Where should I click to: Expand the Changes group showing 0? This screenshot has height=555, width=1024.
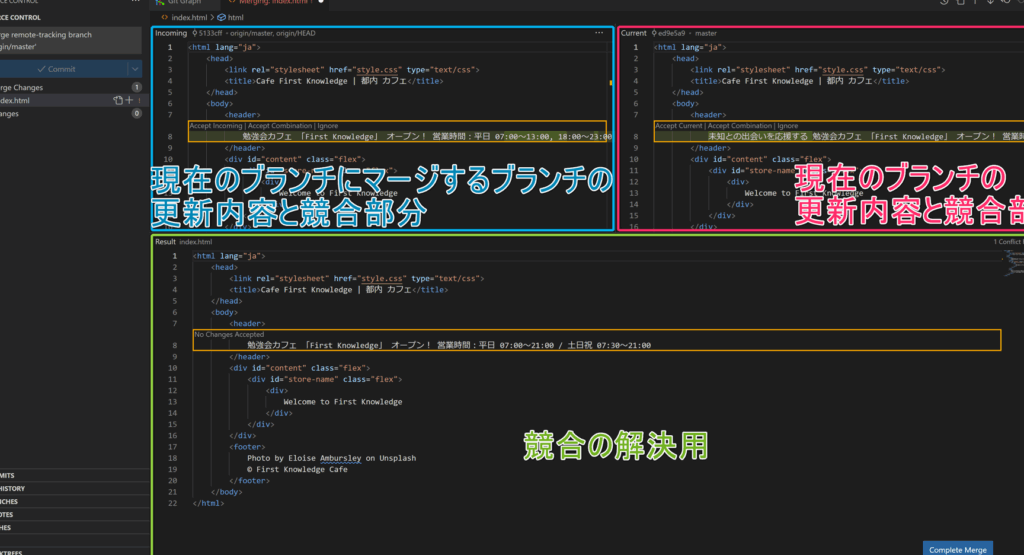coord(20,114)
